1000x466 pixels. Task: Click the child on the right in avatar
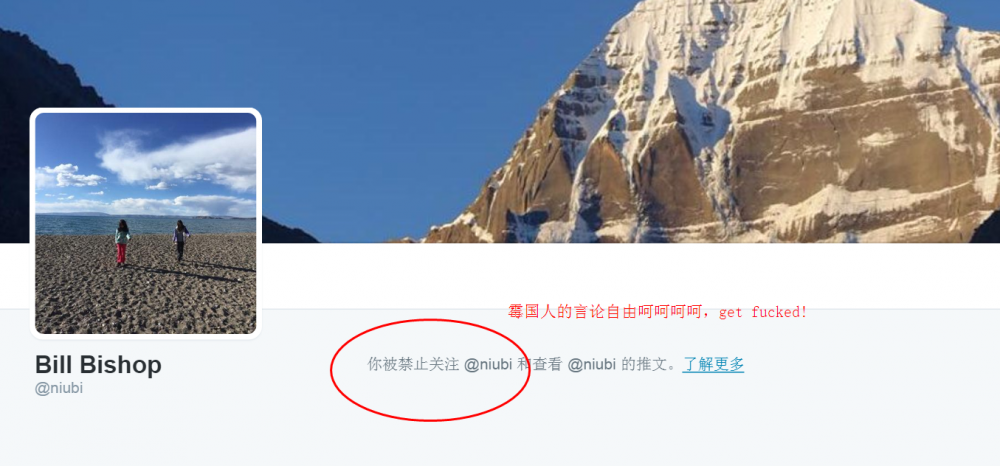pos(181,240)
